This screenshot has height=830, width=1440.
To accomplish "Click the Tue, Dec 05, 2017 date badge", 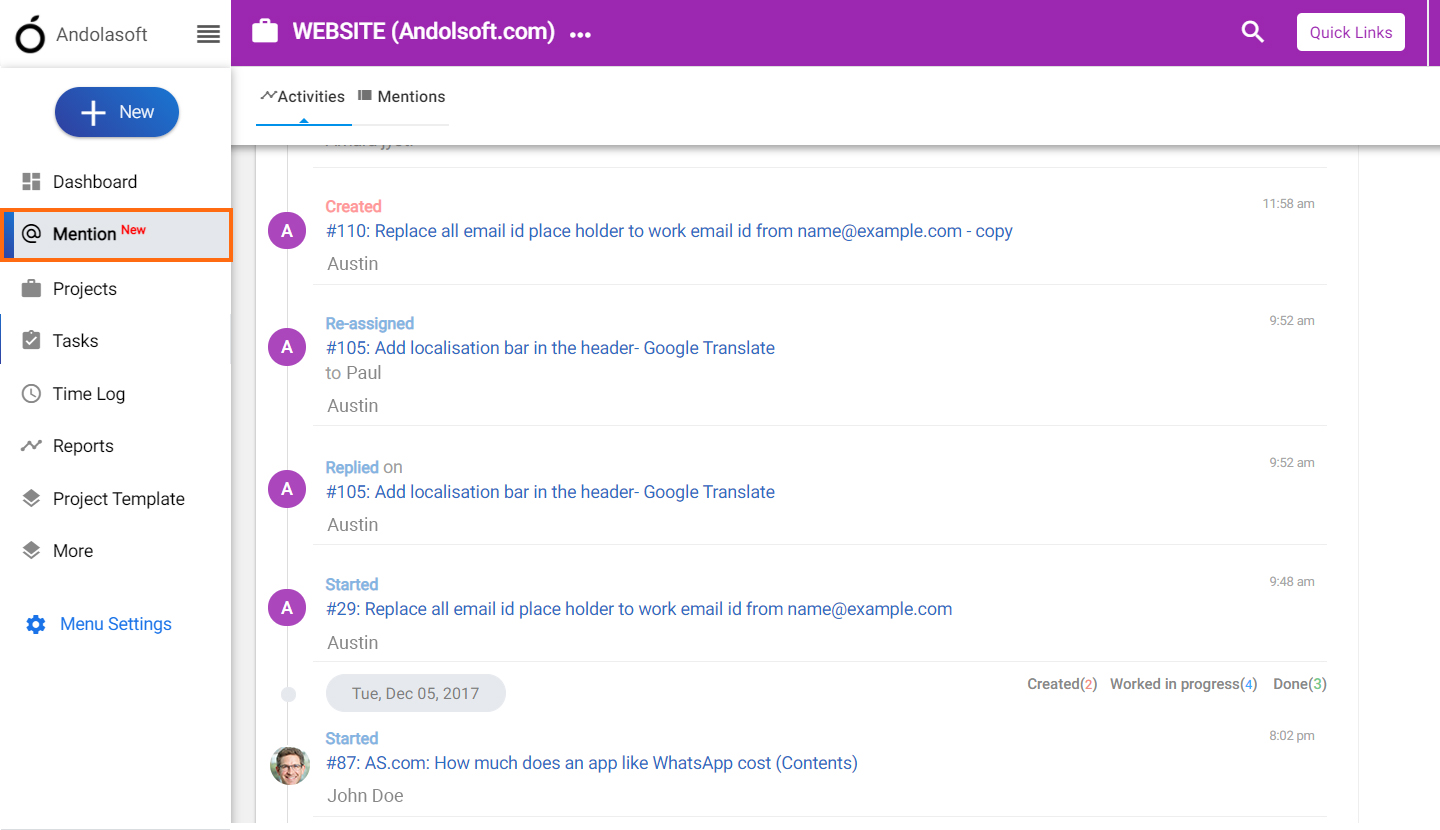I will [x=416, y=693].
